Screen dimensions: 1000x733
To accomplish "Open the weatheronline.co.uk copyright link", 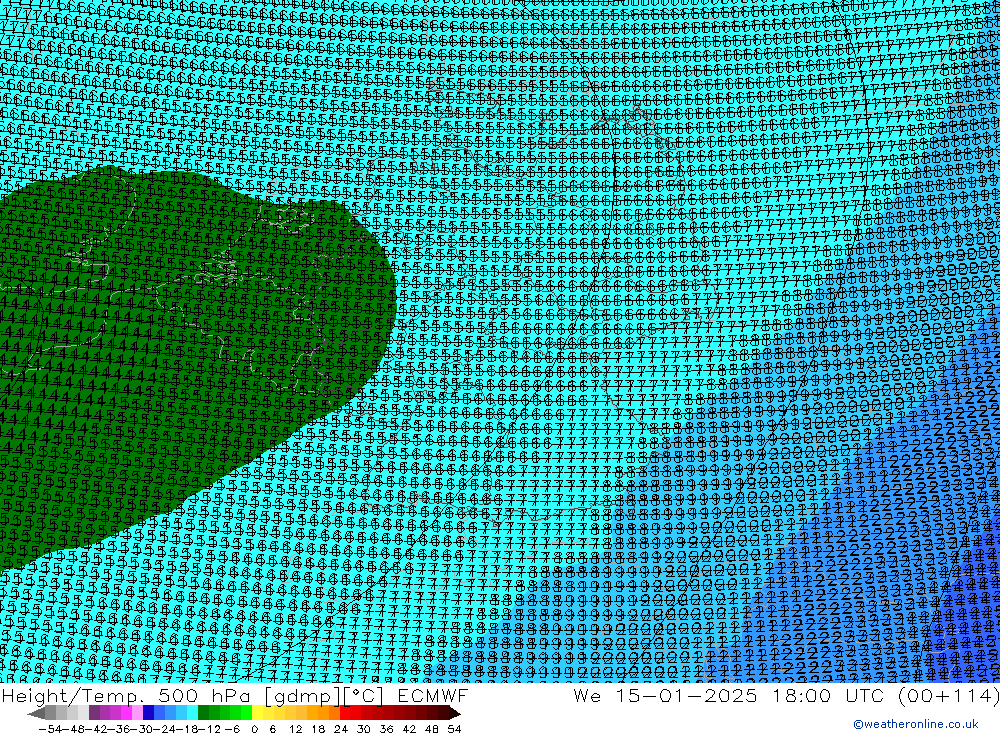I will click(915, 724).
